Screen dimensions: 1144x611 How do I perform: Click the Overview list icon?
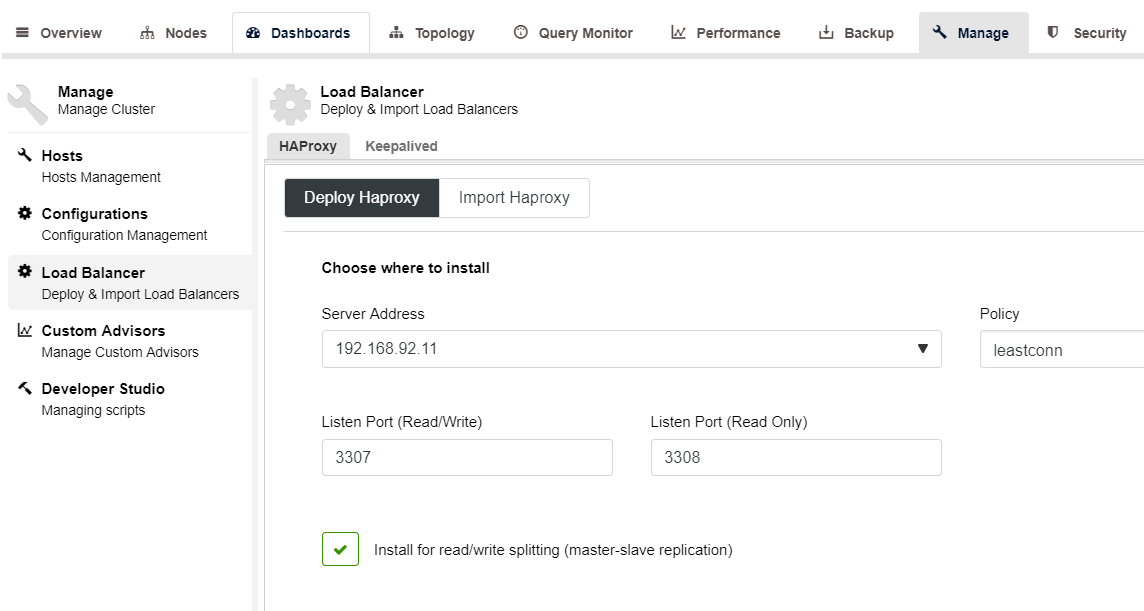pos(23,33)
